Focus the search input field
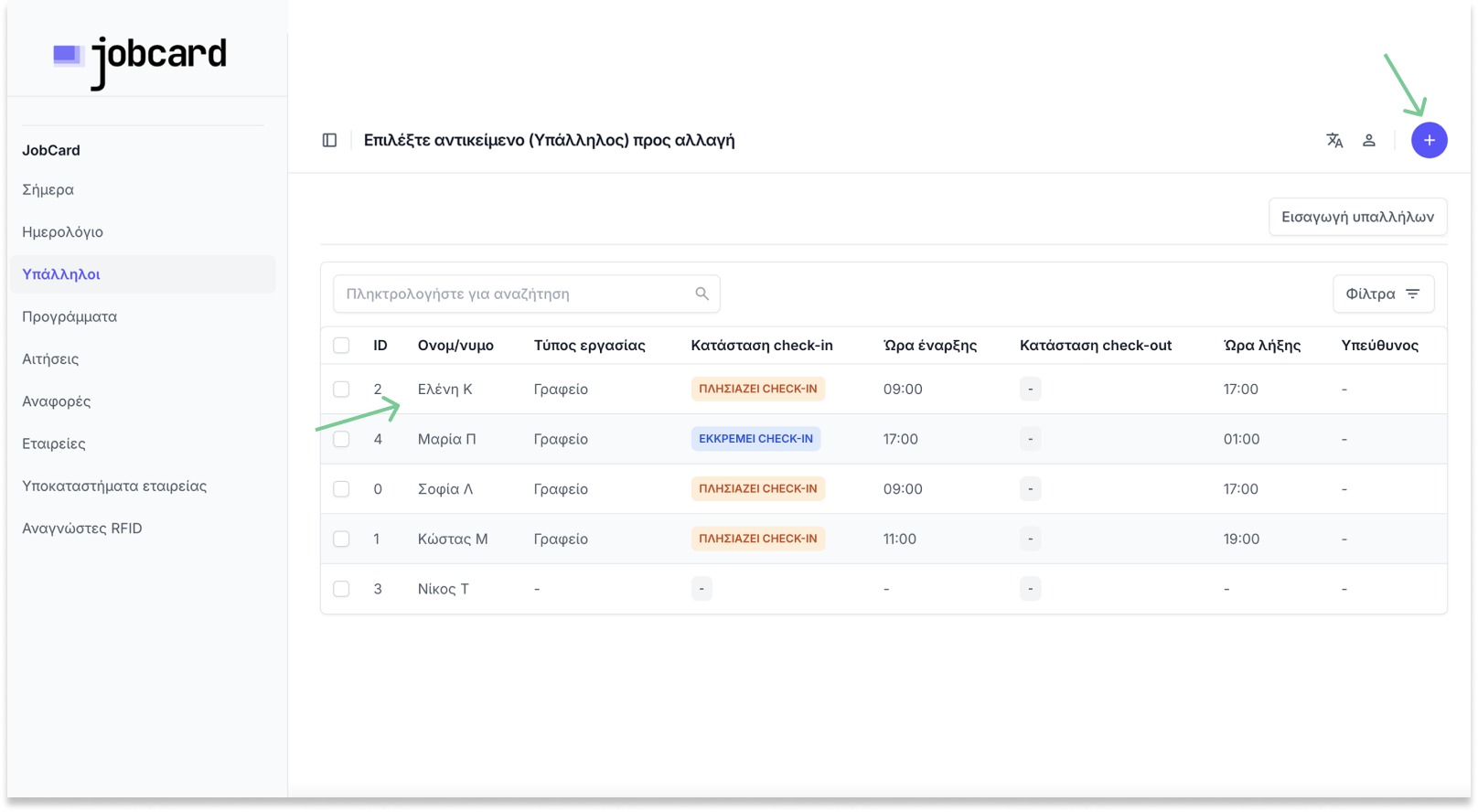1478x812 pixels. tap(512, 294)
